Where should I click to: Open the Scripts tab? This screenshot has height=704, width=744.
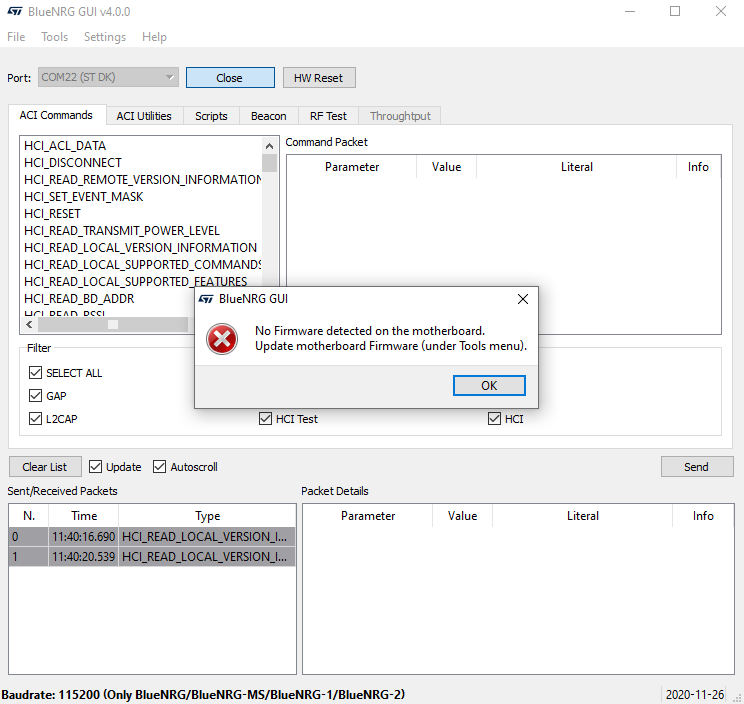click(x=211, y=116)
